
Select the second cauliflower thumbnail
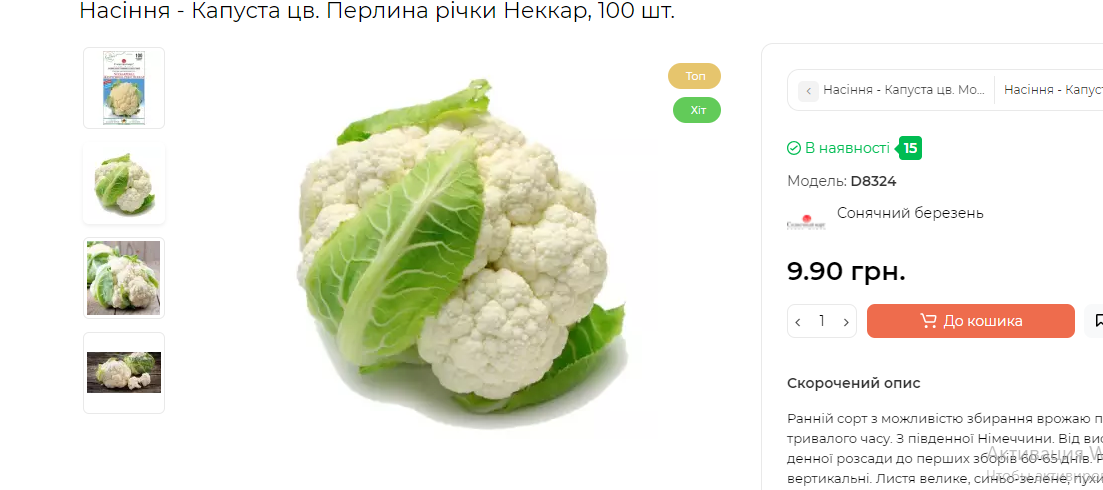click(124, 183)
